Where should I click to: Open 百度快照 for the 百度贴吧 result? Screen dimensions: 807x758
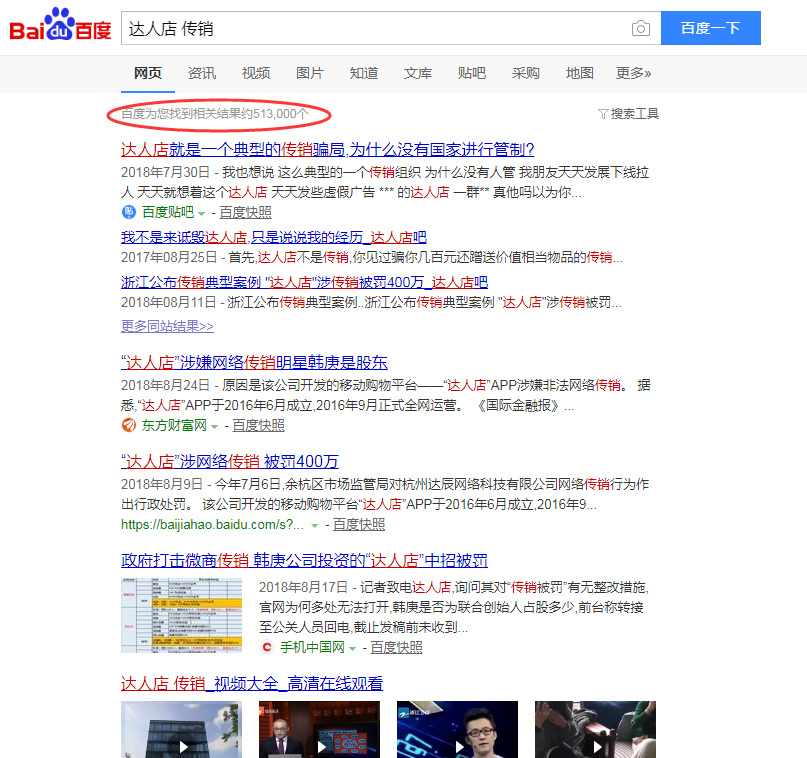[x=245, y=212]
